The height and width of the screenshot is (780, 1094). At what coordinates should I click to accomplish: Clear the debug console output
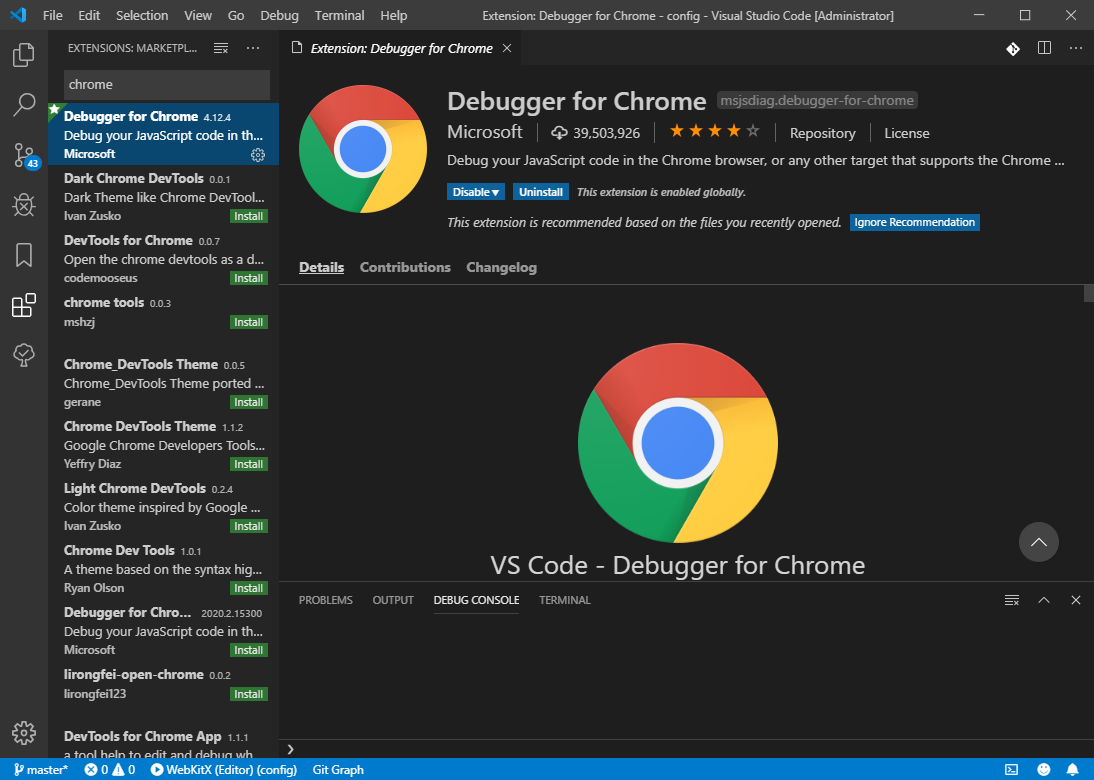[1012, 600]
